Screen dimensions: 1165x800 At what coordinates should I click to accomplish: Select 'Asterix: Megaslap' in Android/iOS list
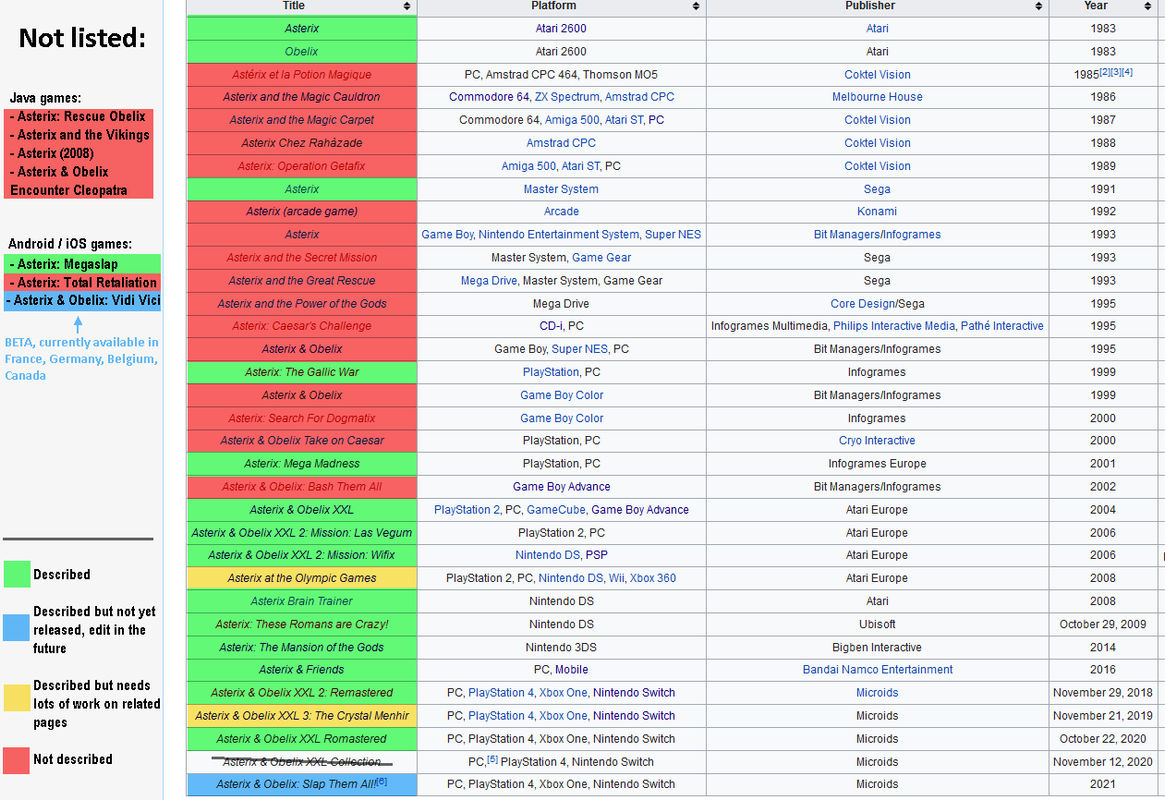[x=82, y=264]
